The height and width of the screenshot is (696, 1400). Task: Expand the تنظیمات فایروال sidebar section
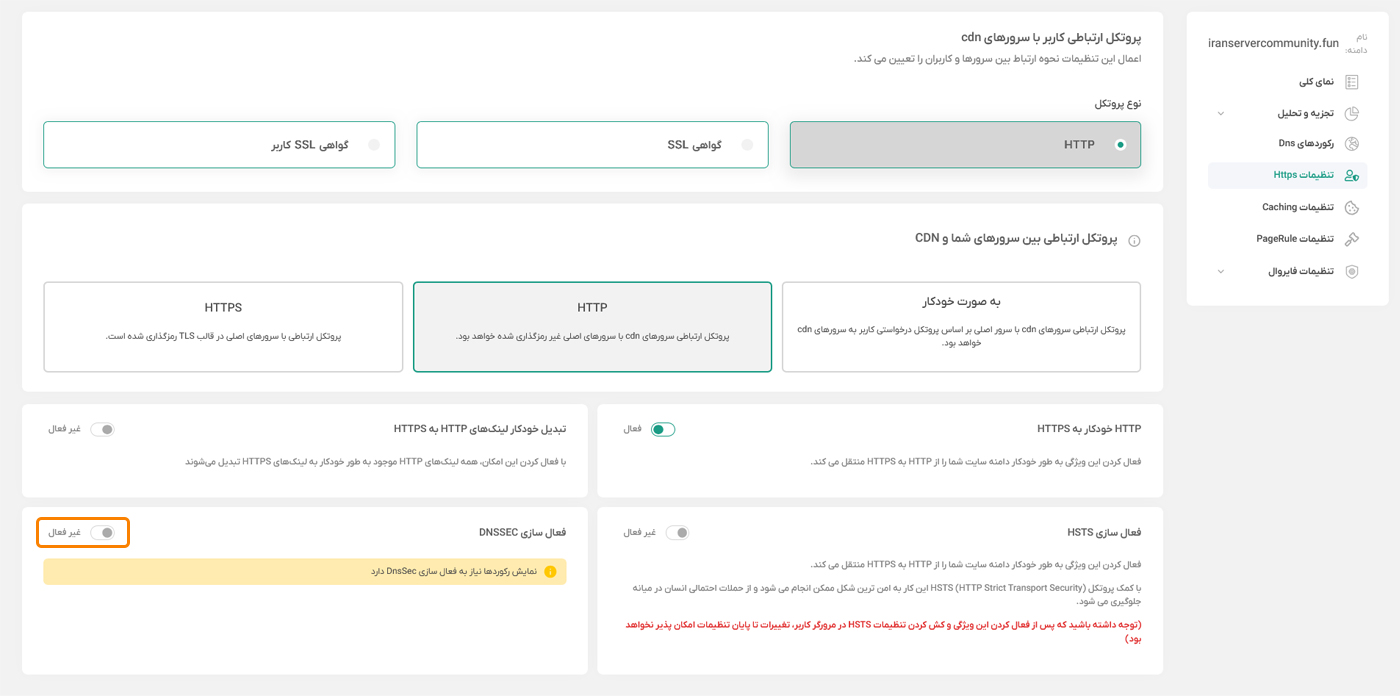1220,270
